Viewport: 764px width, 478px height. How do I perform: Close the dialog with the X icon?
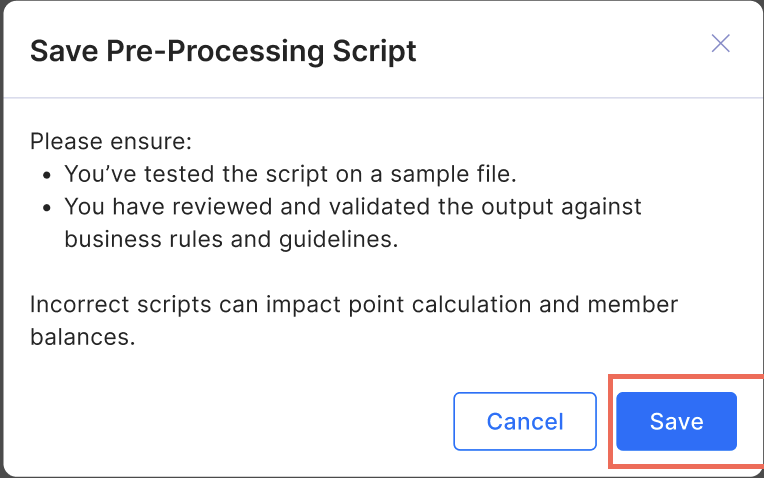(x=720, y=43)
